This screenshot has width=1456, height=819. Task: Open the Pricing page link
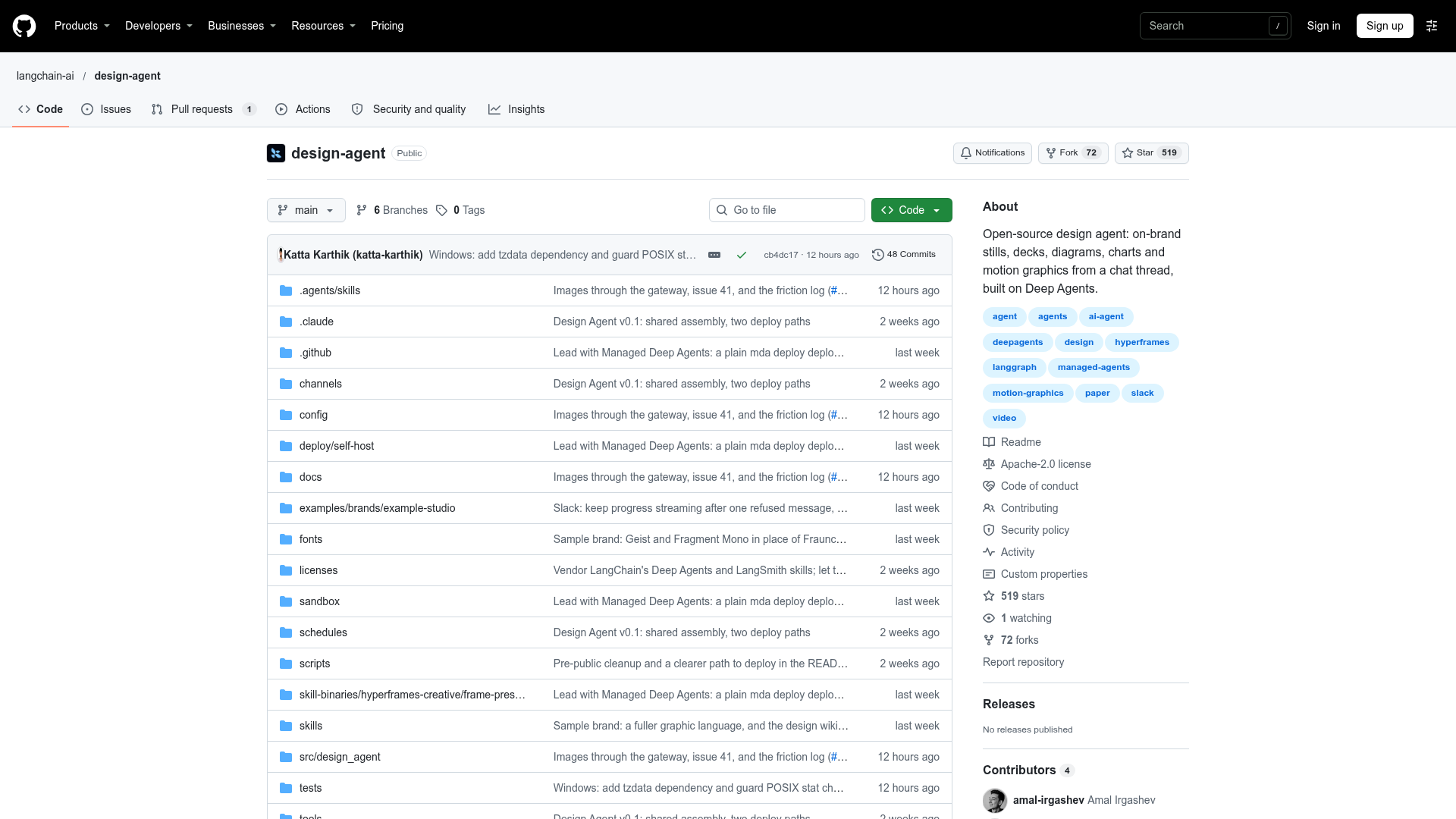coord(387,26)
